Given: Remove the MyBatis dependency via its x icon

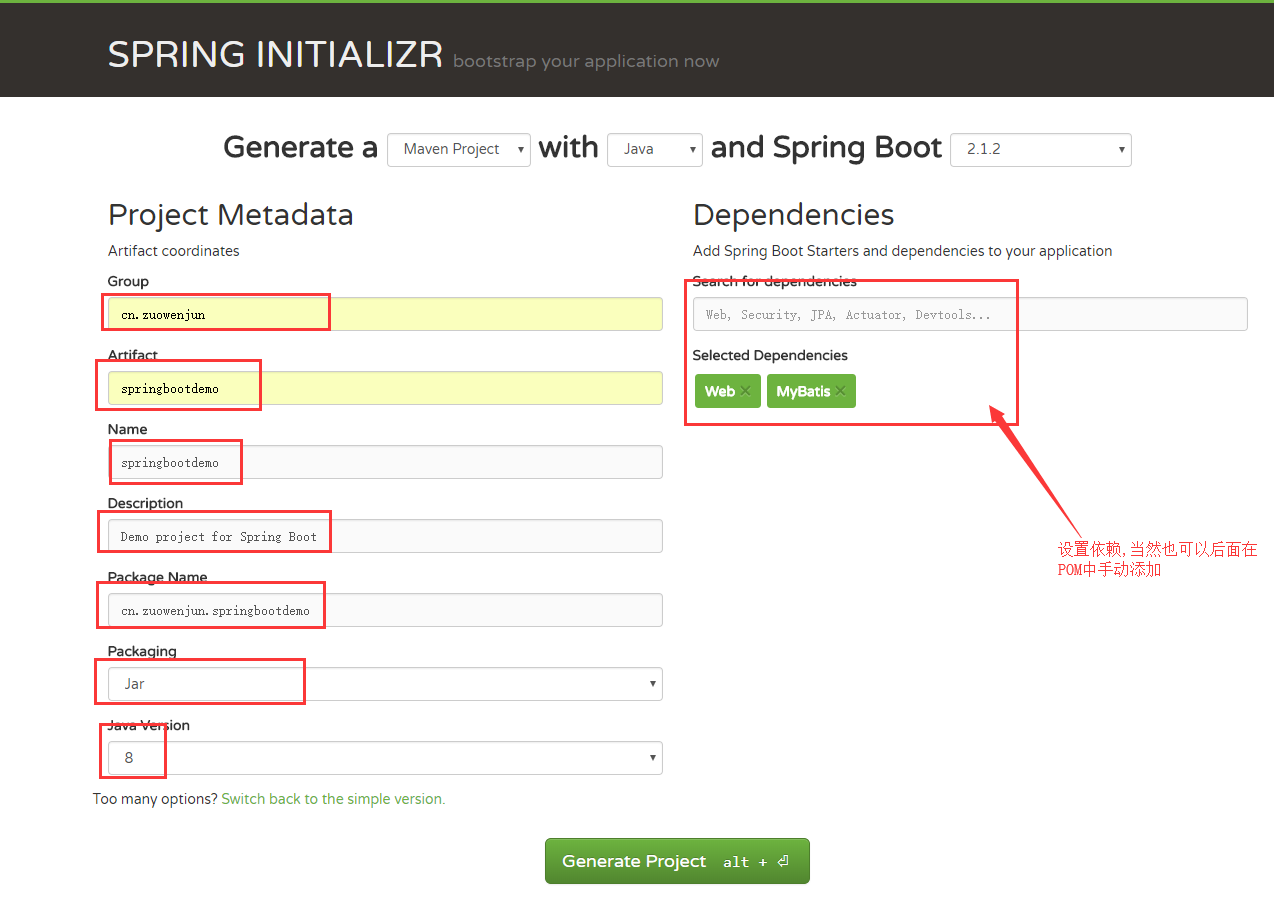Looking at the screenshot, I should point(840,391).
